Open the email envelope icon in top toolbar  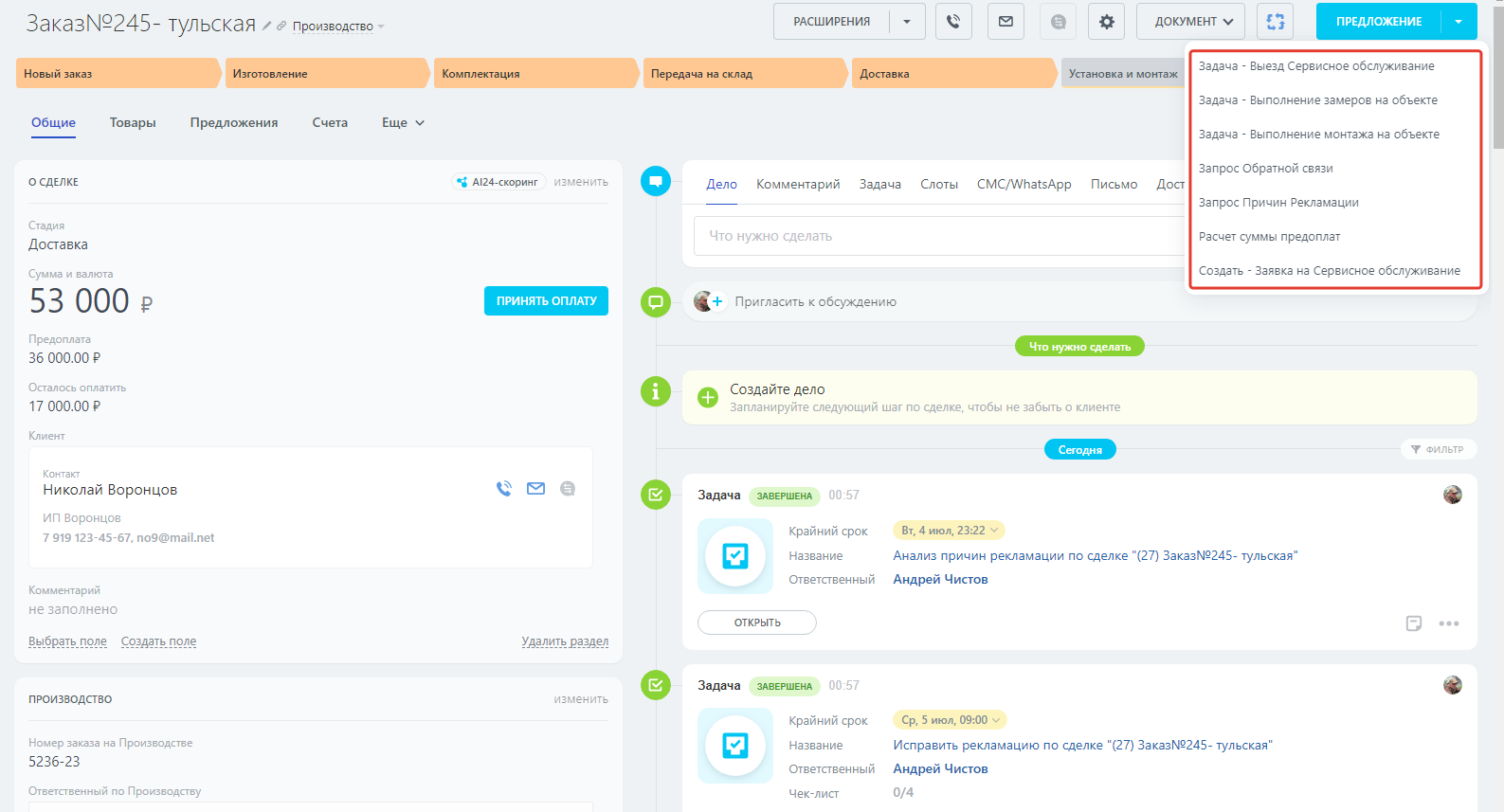[1006, 22]
